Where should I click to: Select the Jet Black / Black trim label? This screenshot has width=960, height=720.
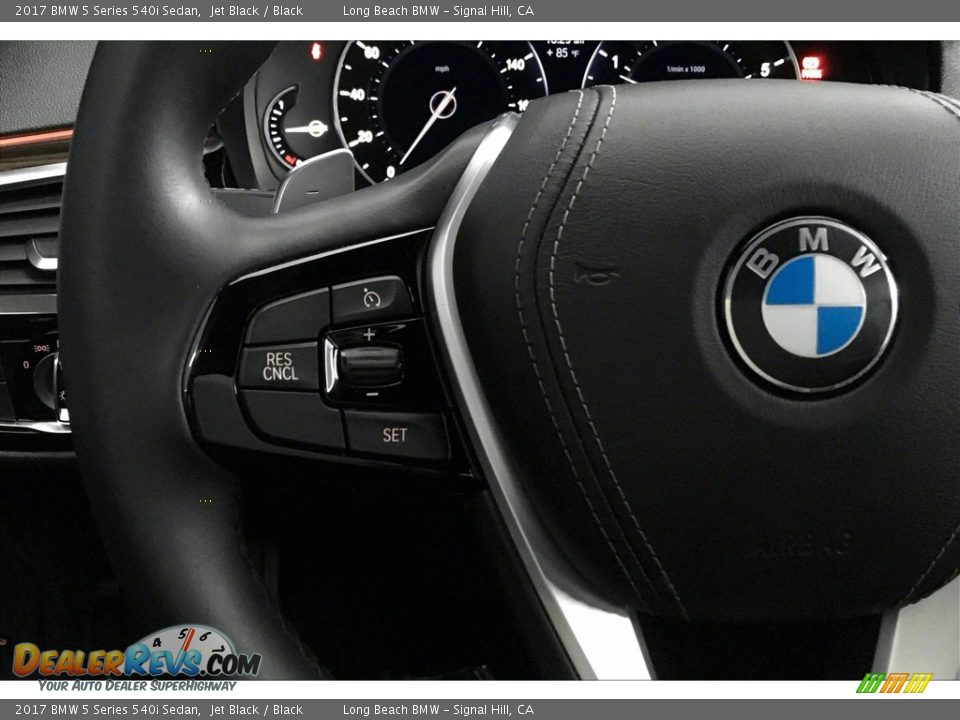(x=258, y=9)
